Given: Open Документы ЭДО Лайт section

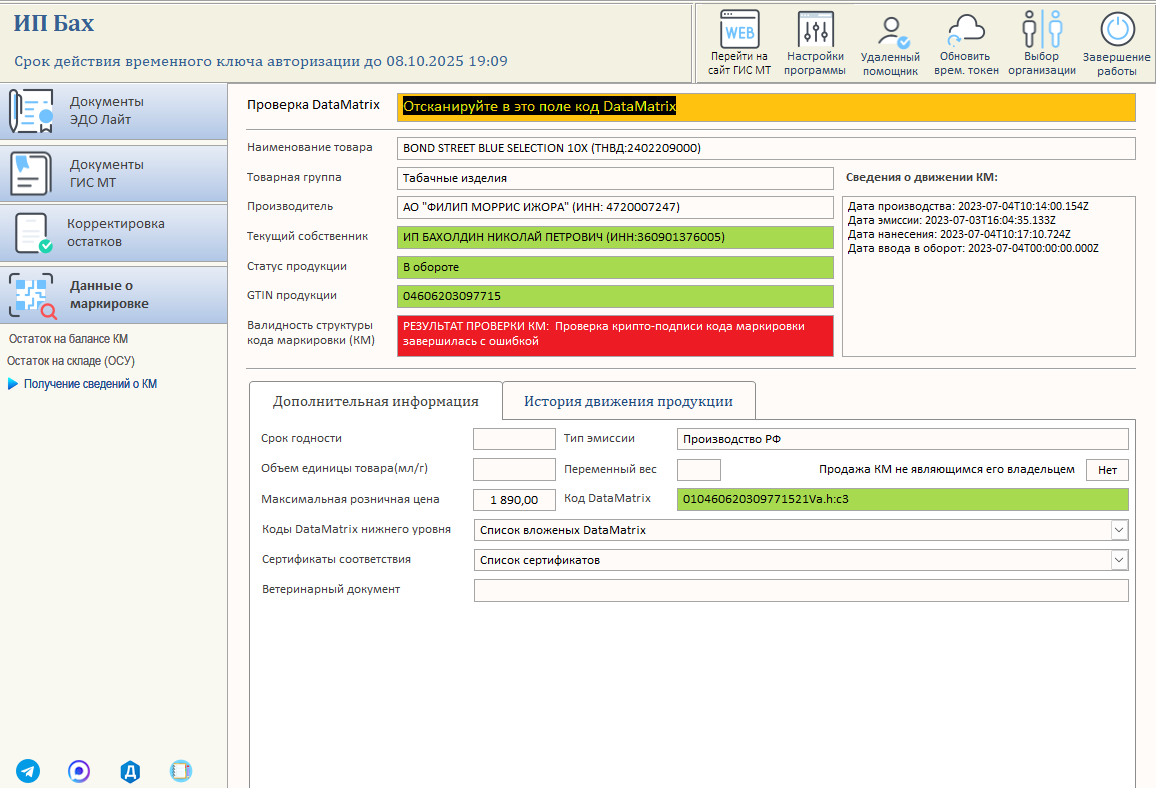Looking at the screenshot, I should (114, 111).
